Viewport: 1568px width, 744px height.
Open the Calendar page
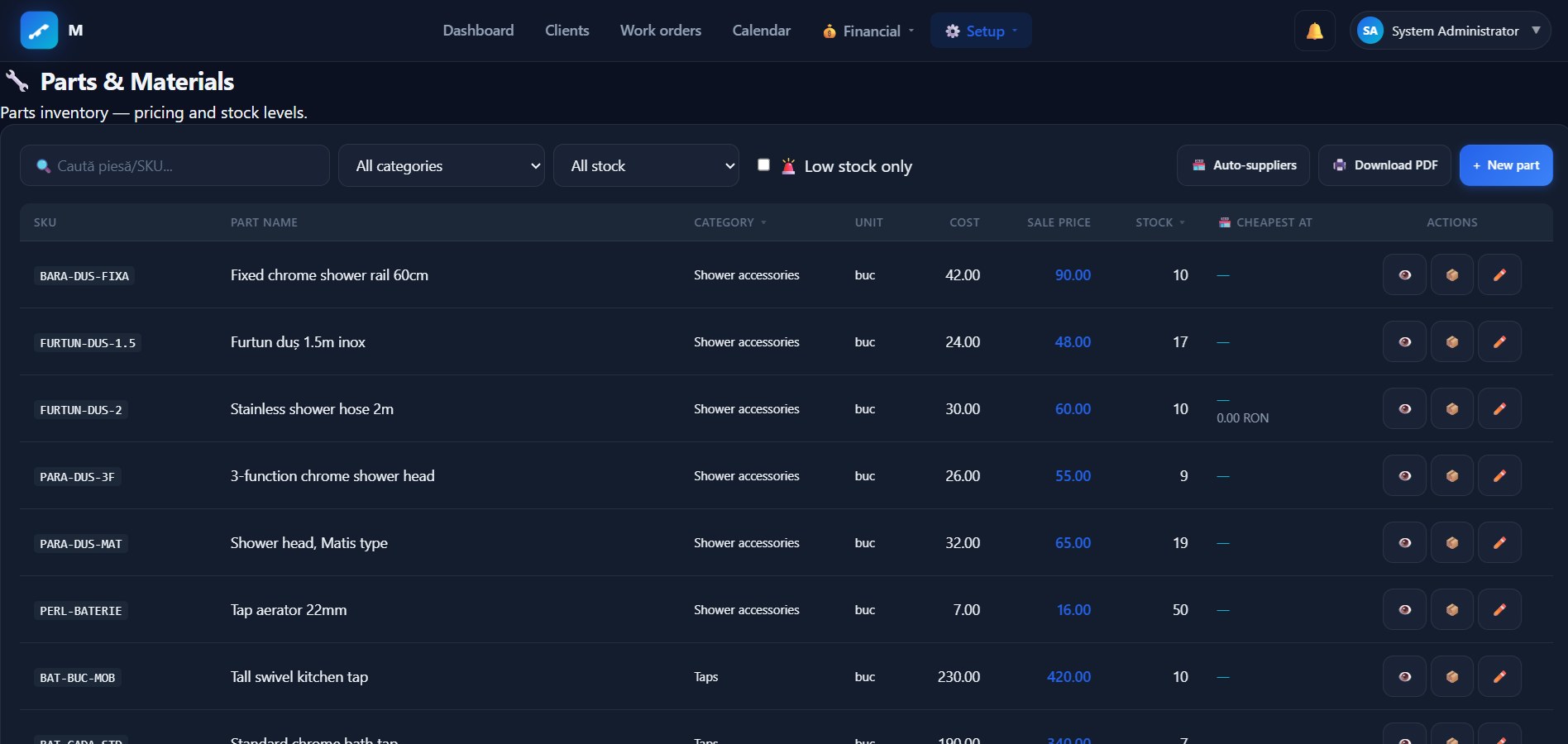[762, 31]
